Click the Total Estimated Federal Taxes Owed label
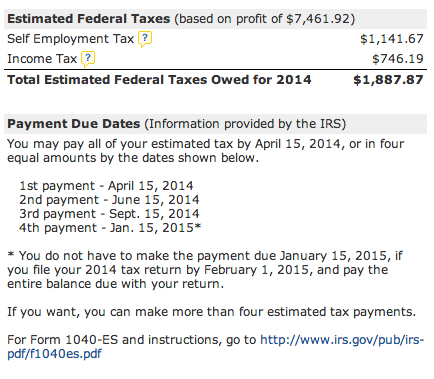The width and height of the screenshot is (434, 379). point(159,80)
